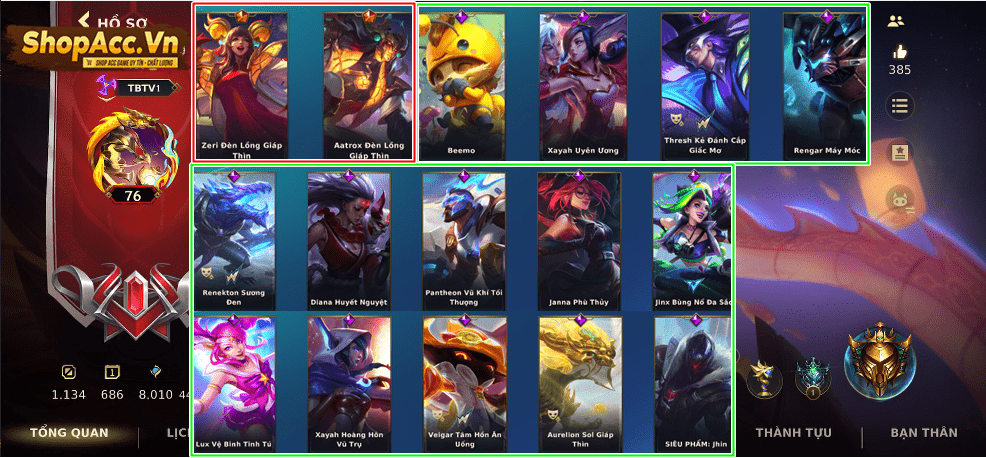Select the Beemo skin card
The image size is (986, 458).
coord(462,85)
